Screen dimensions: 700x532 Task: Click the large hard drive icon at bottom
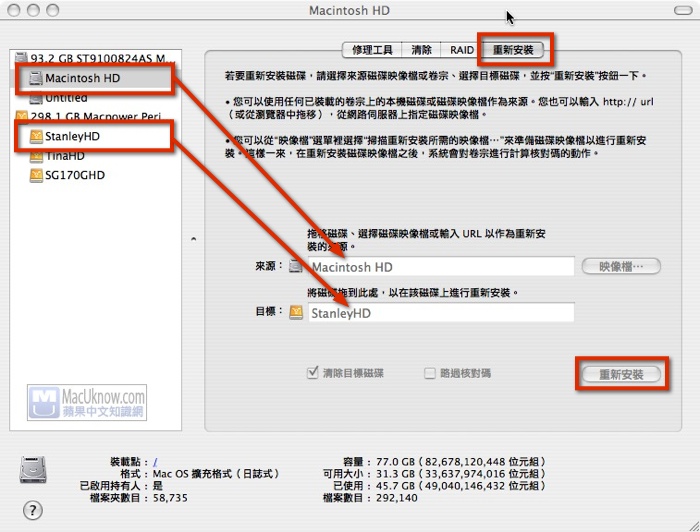[33, 470]
